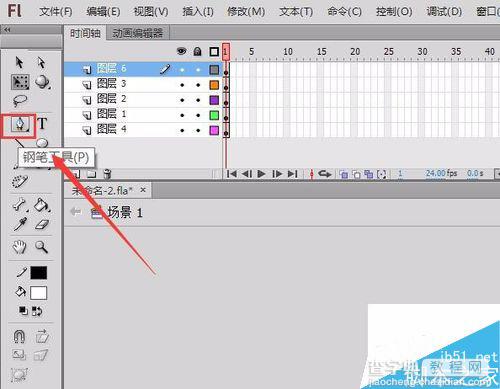Toggle Onion Skin
Image resolution: width=500 pixels, height=389 pixels.
click(x=343, y=174)
